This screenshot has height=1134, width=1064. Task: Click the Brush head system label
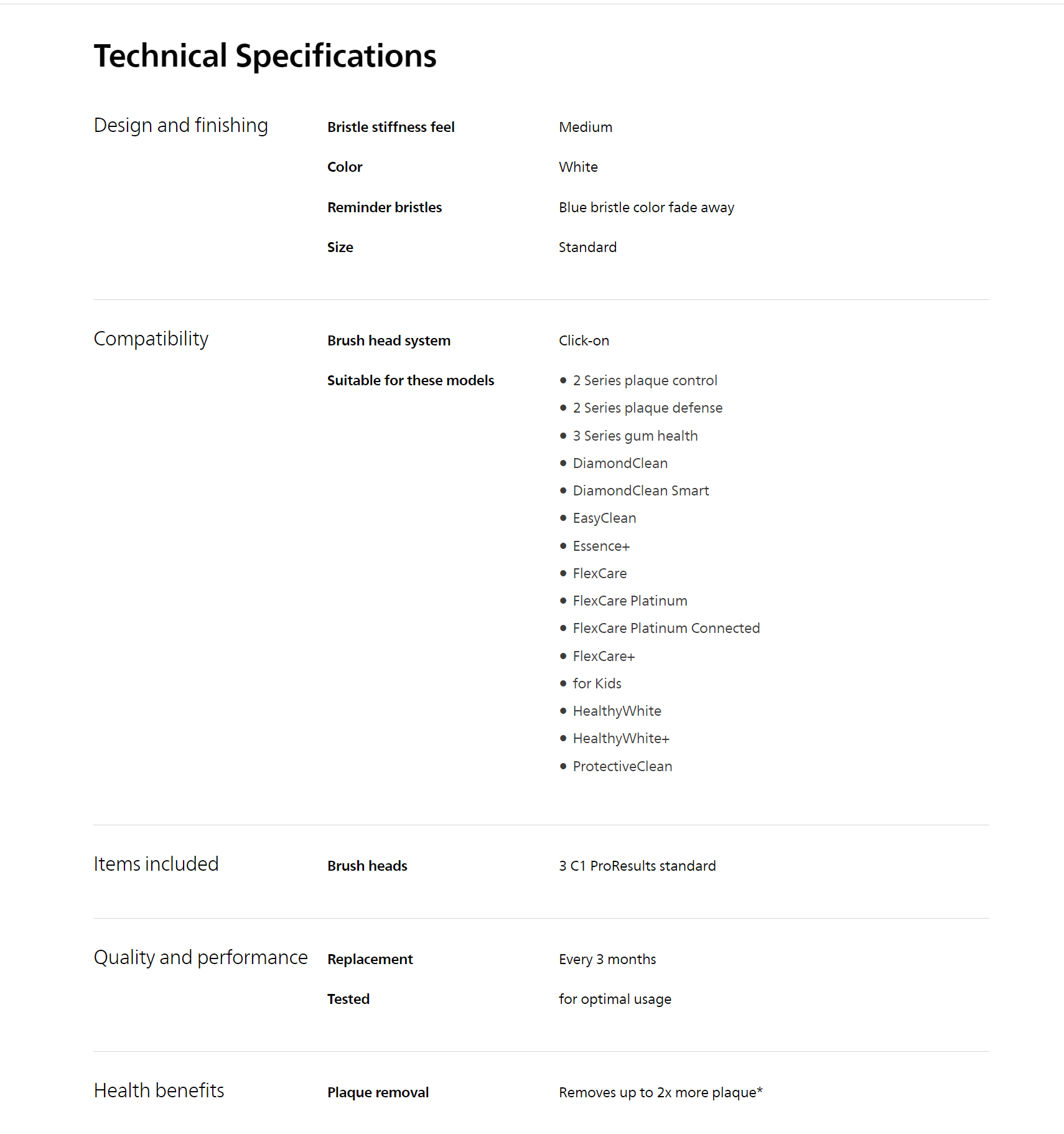[389, 340]
